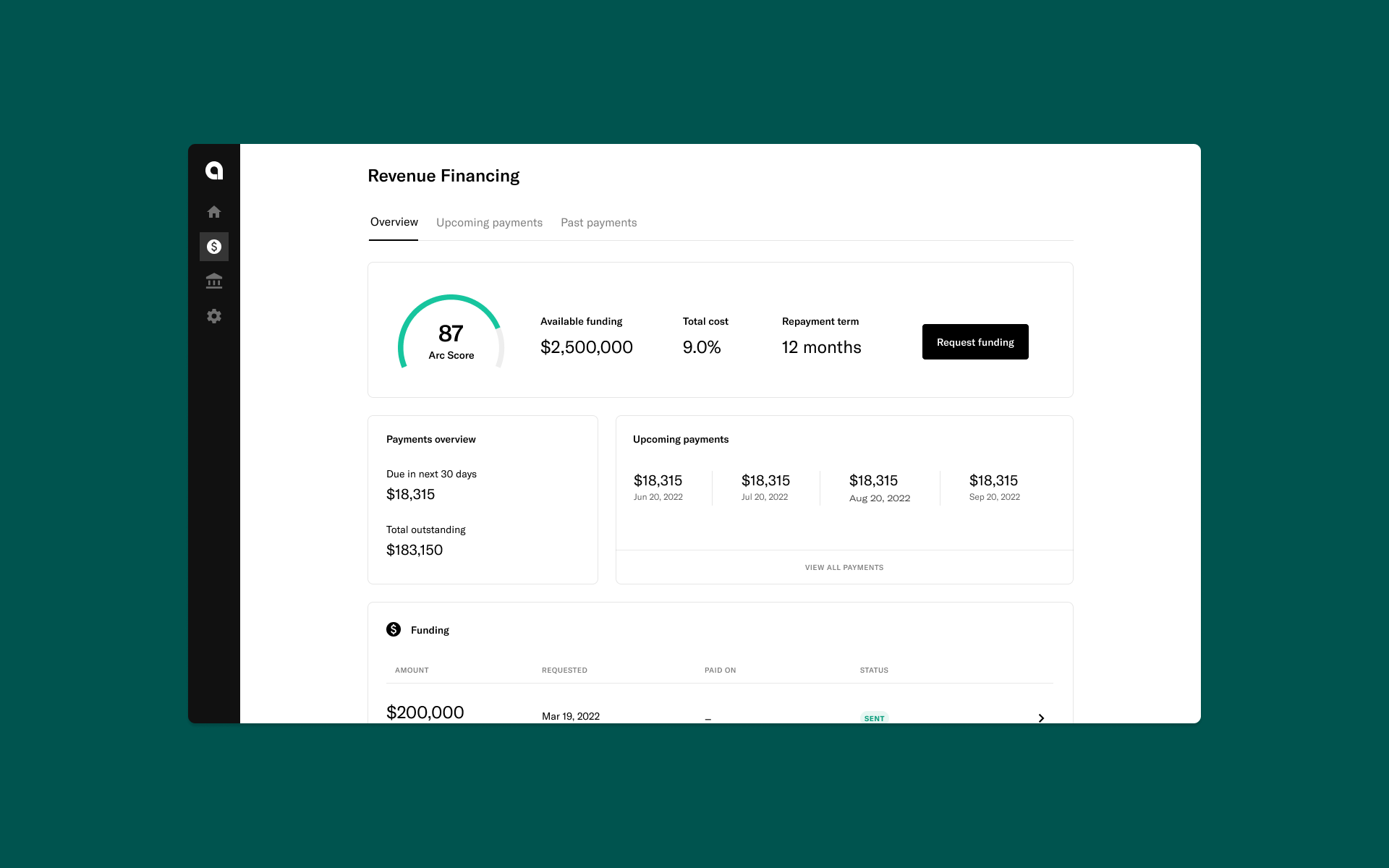The width and height of the screenshot is (1389, 868).
Task: Open the bank sidebar icon
Action: [214, 281]
